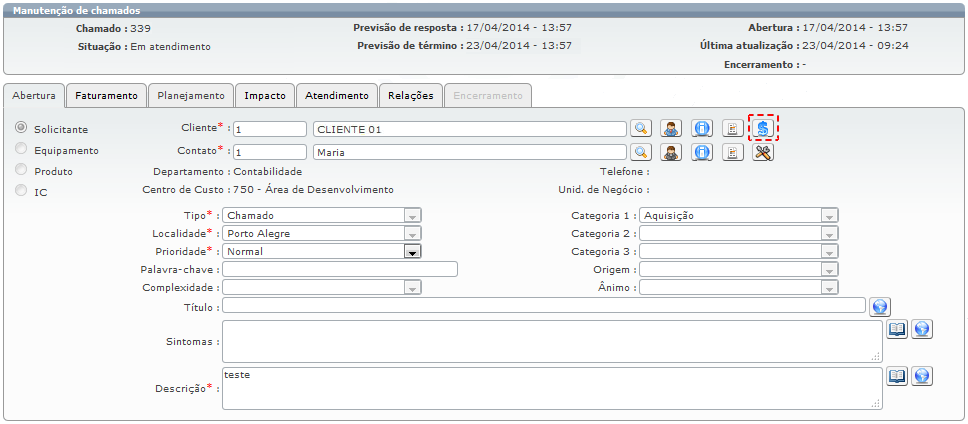Viewport: 968px width, 424px height.
Task: Click into the Sintomas text area
Action: (x=550, y=341)
